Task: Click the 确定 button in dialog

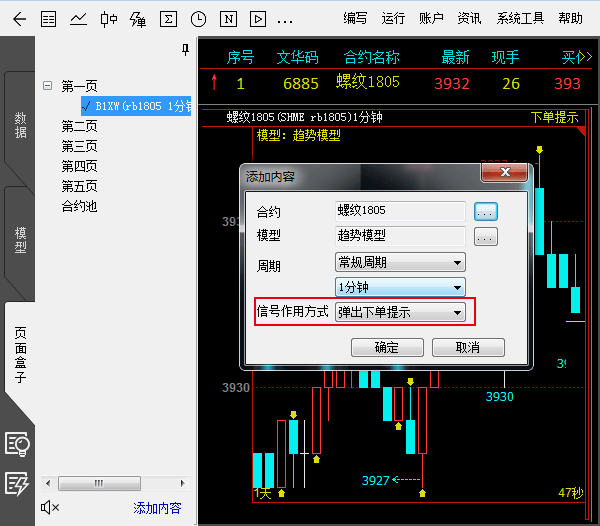Action: coord(386,347)
